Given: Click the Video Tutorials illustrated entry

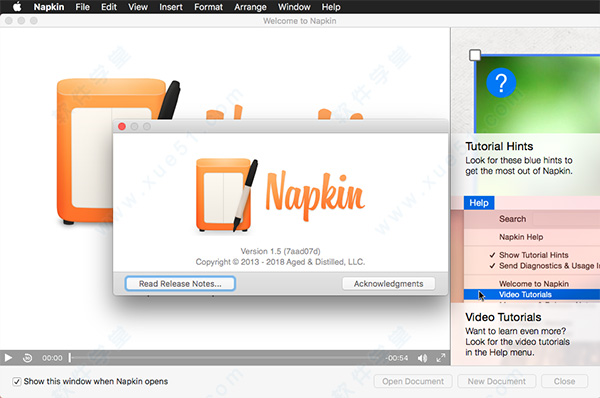Looking at the screenshot, I should pos(532,294).
